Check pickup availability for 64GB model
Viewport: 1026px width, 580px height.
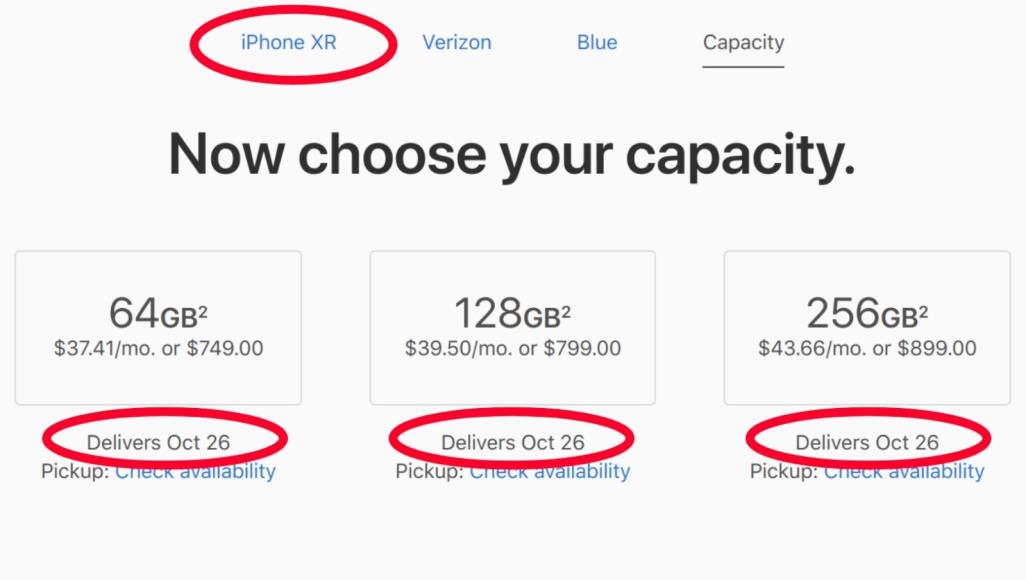click(195, 472)
